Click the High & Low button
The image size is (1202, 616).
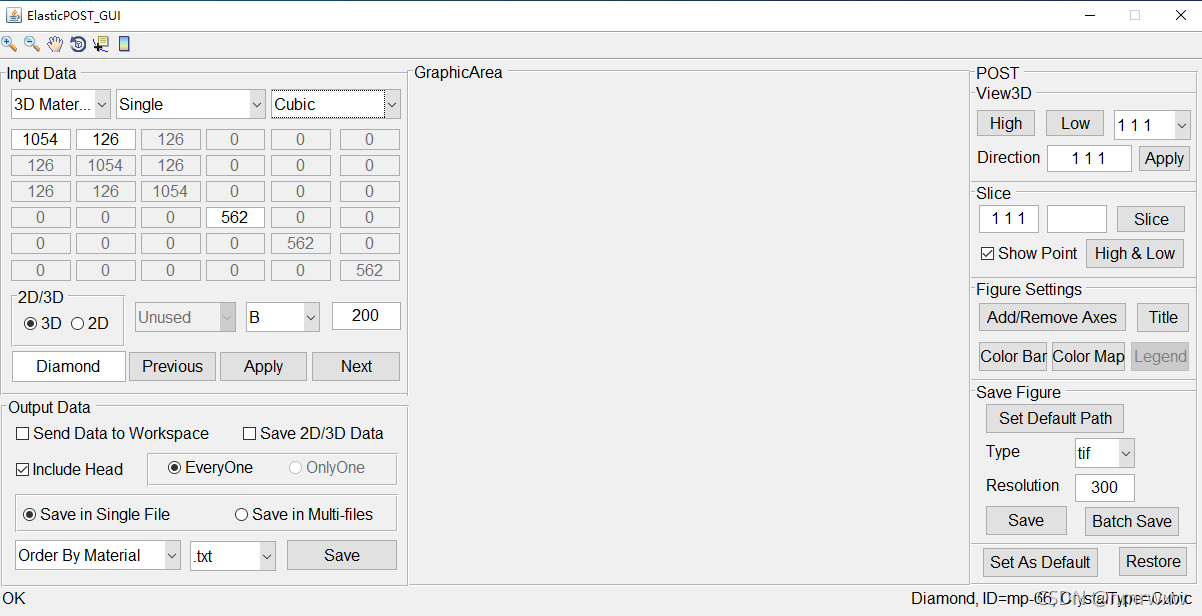(x=1135, y=254)
